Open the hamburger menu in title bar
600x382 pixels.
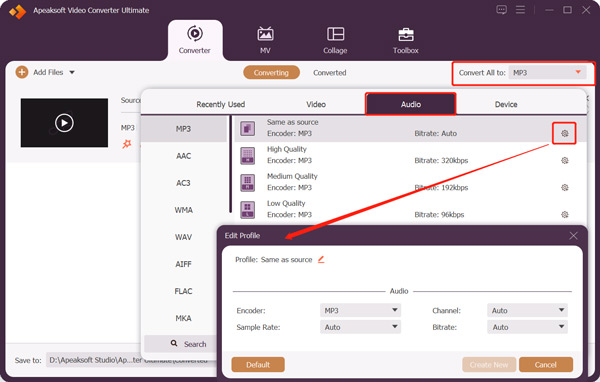(x=520, y=10)
